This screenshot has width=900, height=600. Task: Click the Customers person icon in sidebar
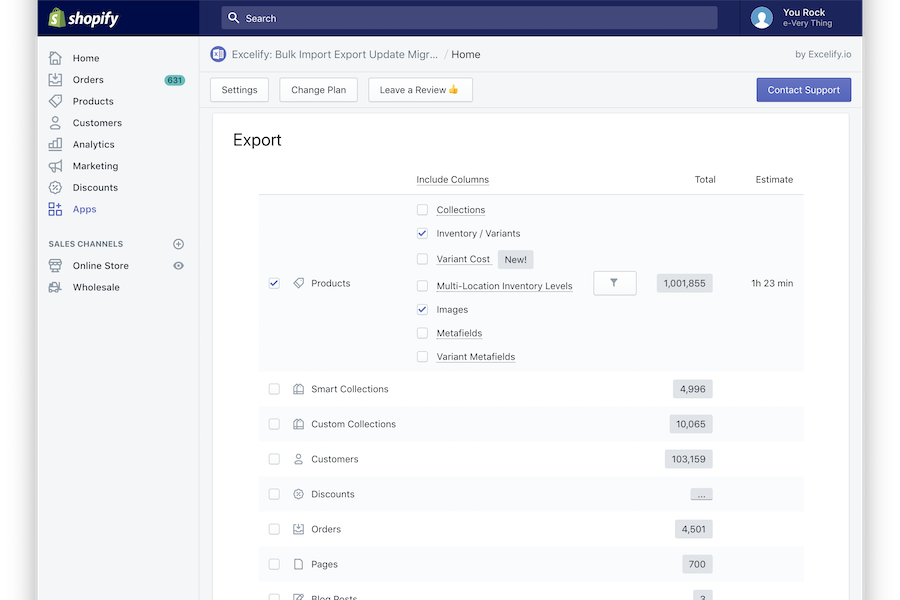(x=55, y=123)
